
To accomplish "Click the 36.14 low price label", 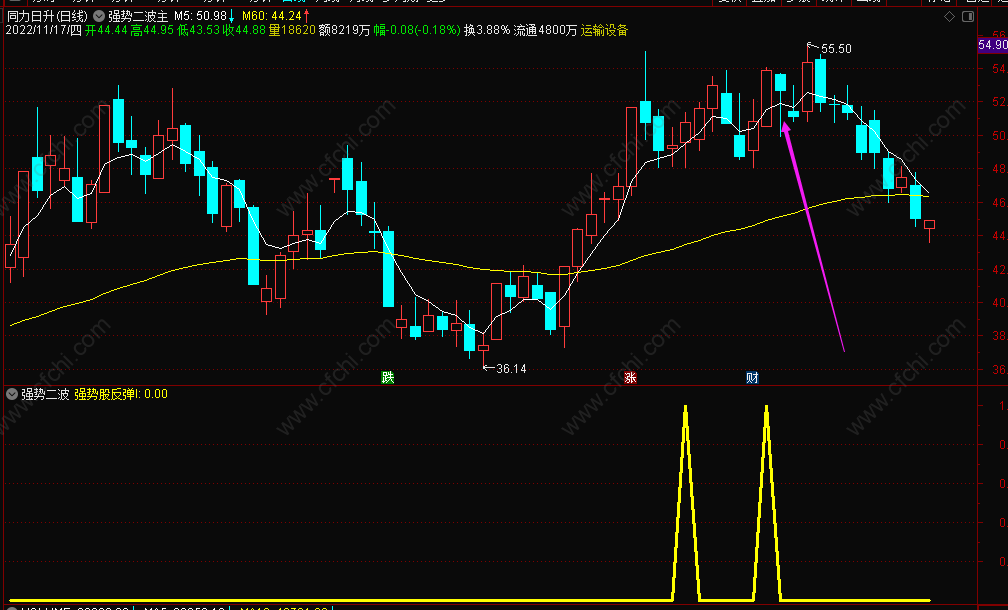I will [x=512, y=369].
